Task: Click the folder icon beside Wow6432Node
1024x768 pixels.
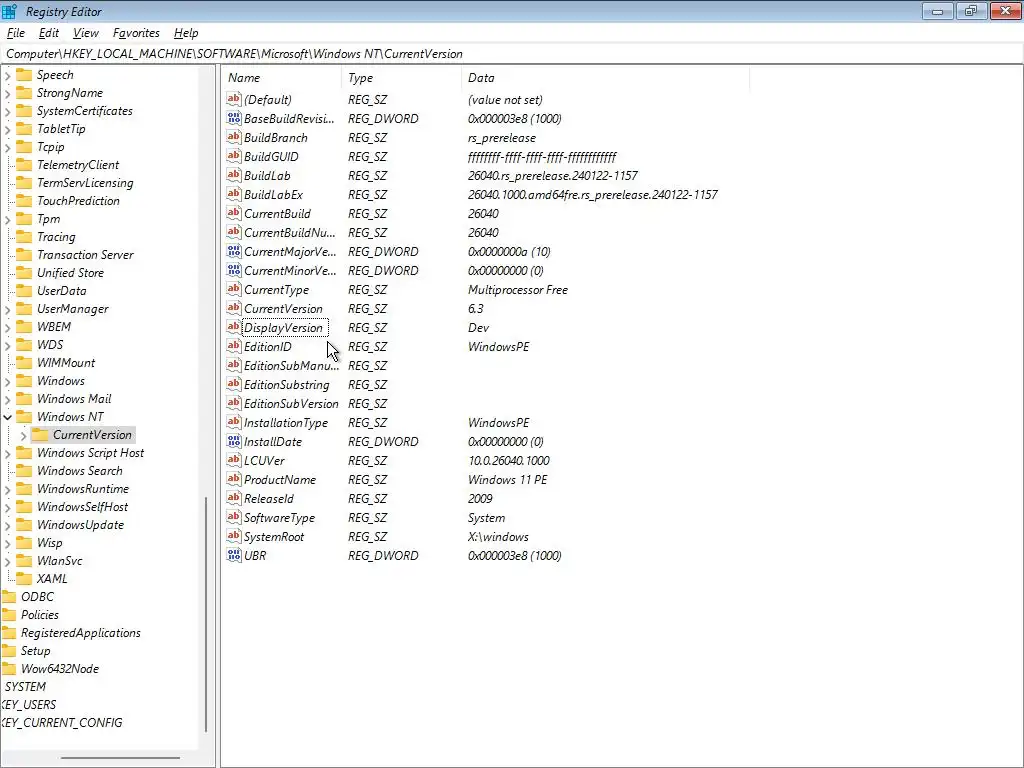Action: (x=9, y=669)
